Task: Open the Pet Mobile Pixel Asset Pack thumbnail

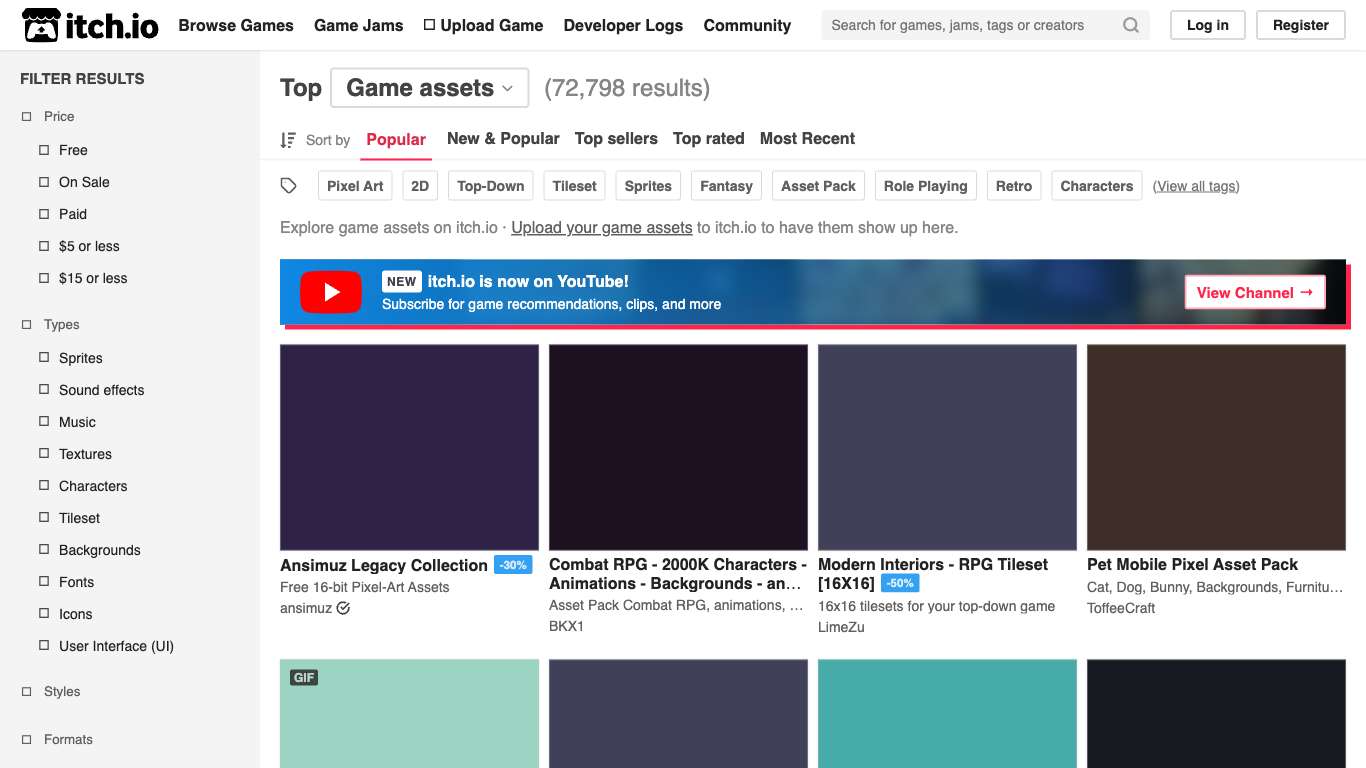Action: coord(1216,447)
